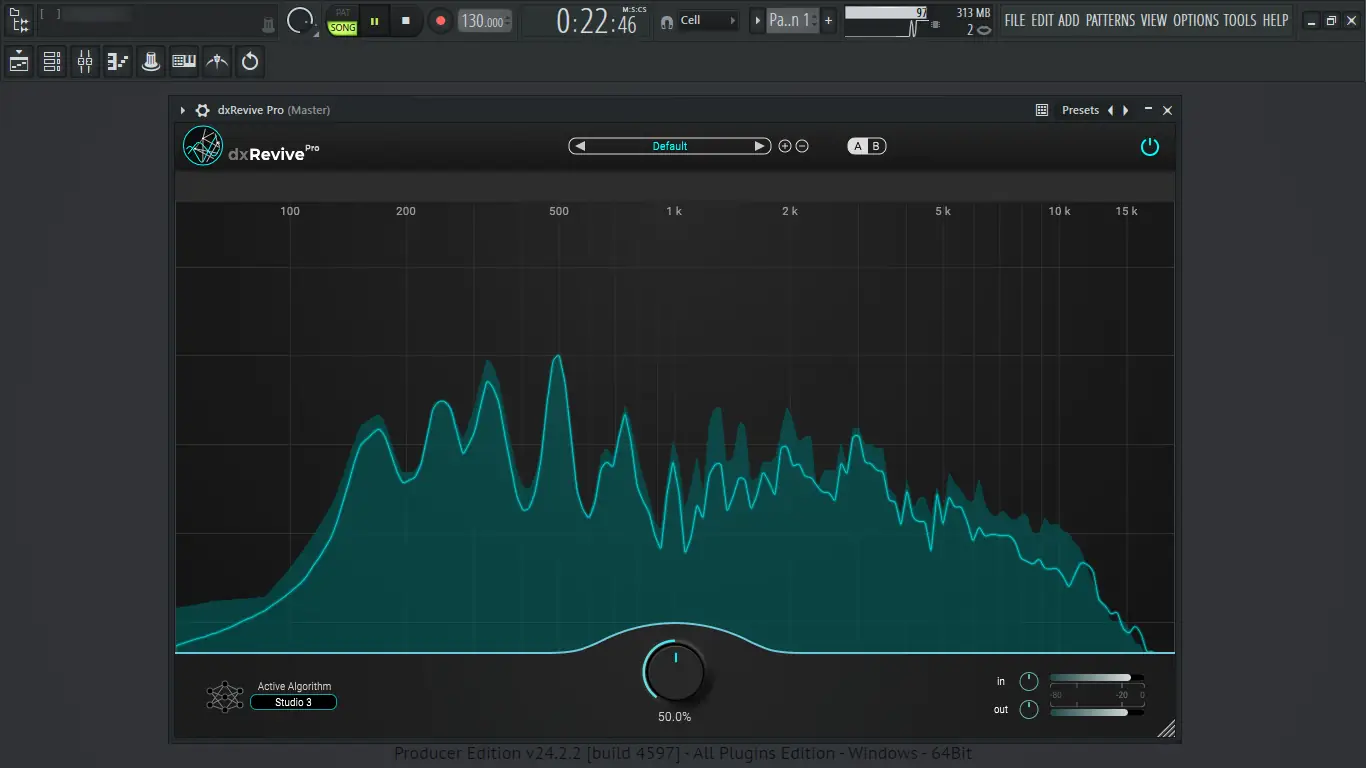Open the Cell snap dropdown

click(709, 20)
